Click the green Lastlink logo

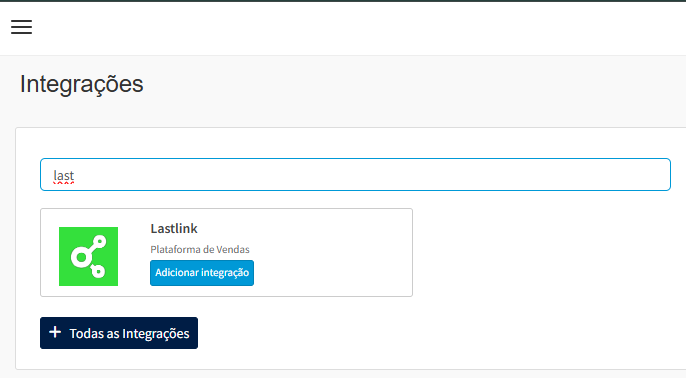[x=88, y=256]
